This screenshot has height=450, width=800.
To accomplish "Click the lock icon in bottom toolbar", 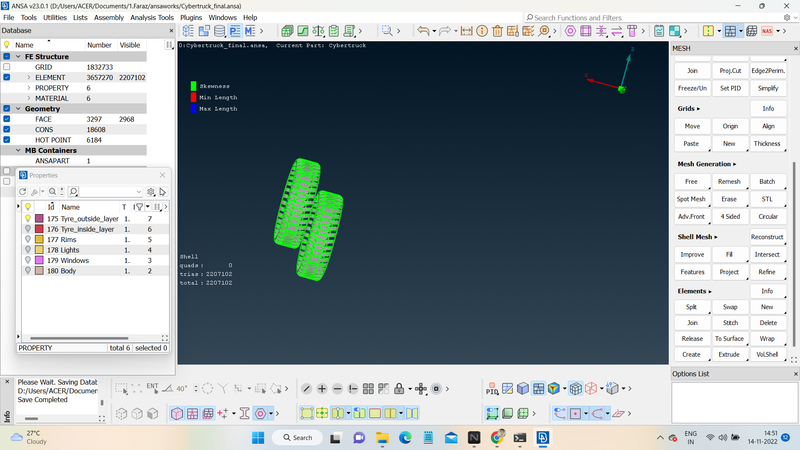I will point(399,389).
